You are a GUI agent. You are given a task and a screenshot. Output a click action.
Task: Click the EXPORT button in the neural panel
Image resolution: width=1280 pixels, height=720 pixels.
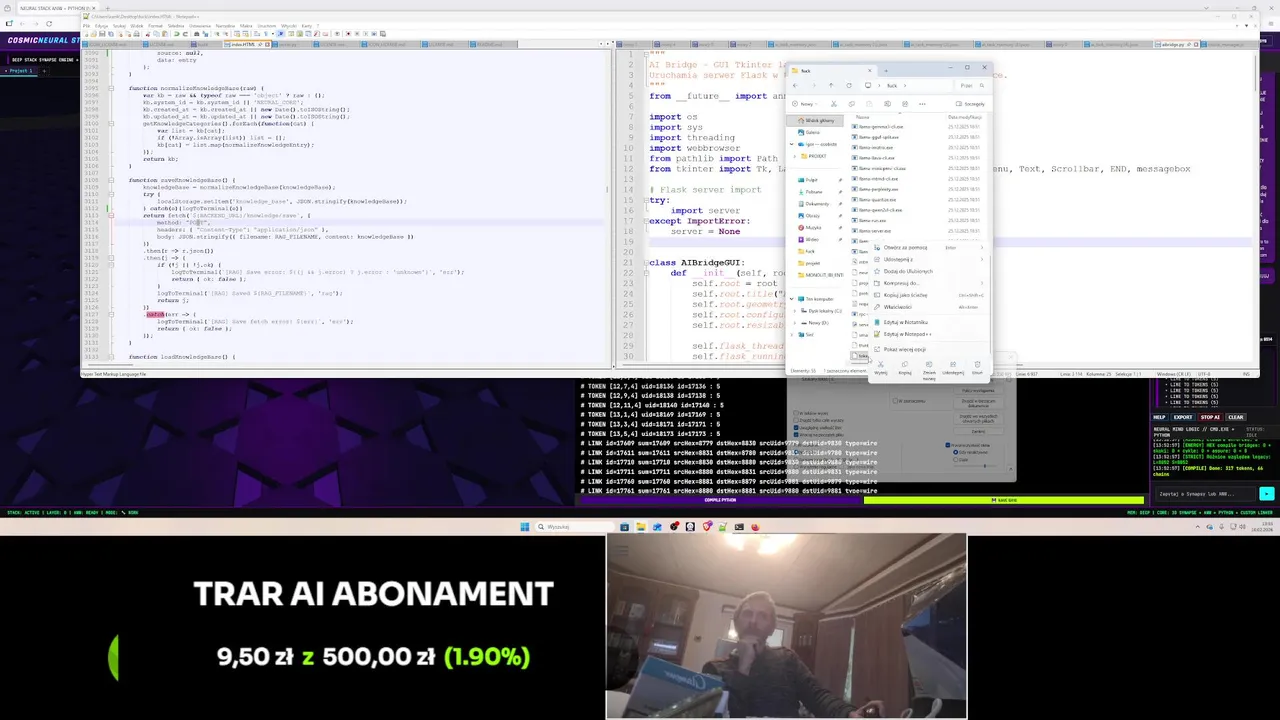pyautogui.click(x=1183, y=417)
